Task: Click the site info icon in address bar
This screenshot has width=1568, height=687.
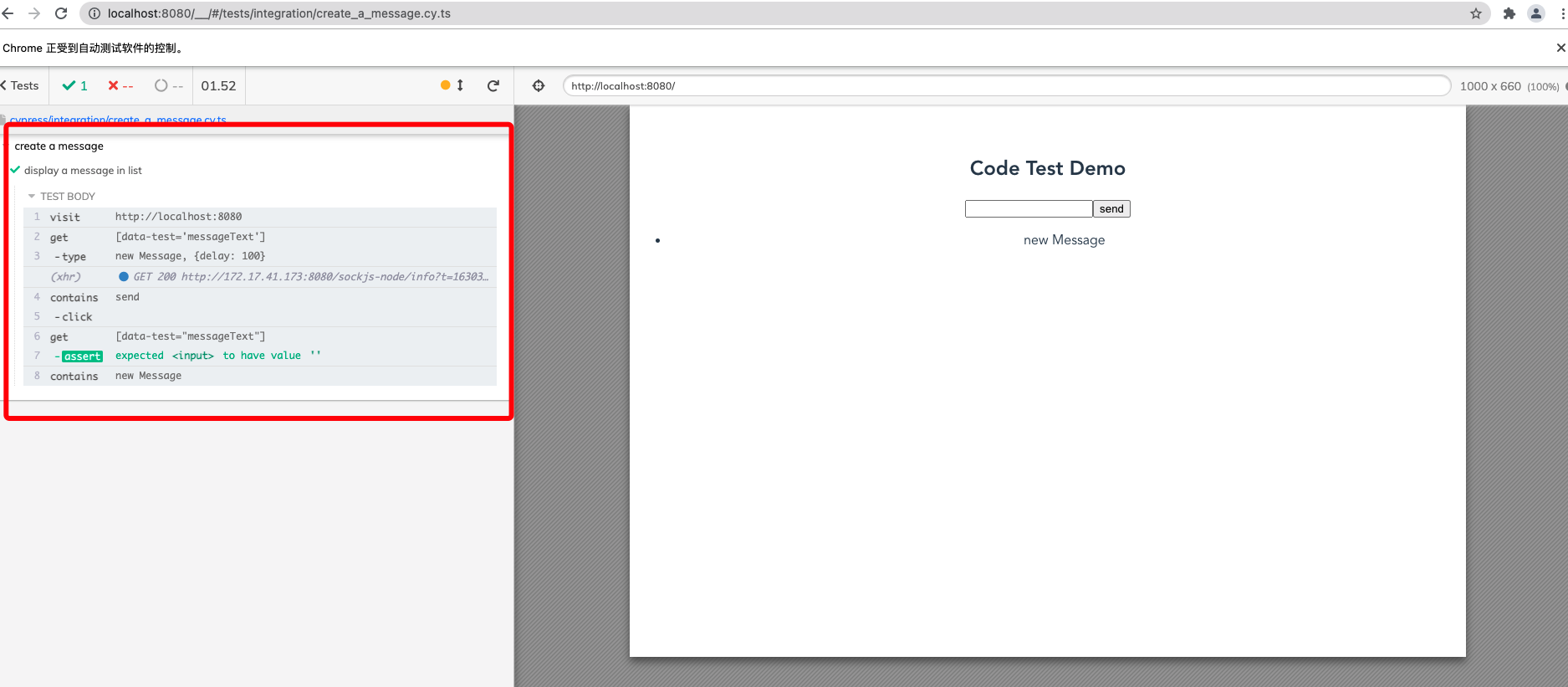Action: click(94, 13)
